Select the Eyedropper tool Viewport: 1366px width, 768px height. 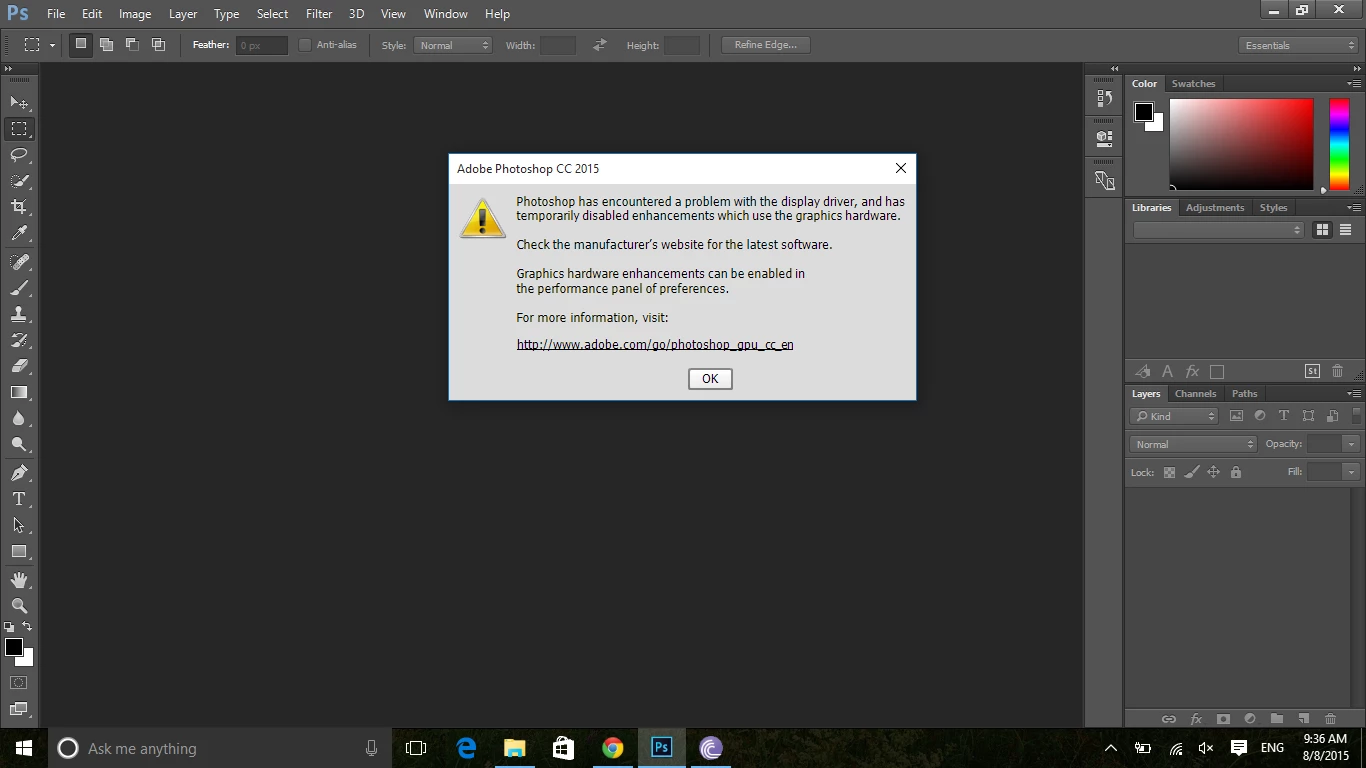click(19, 234)
